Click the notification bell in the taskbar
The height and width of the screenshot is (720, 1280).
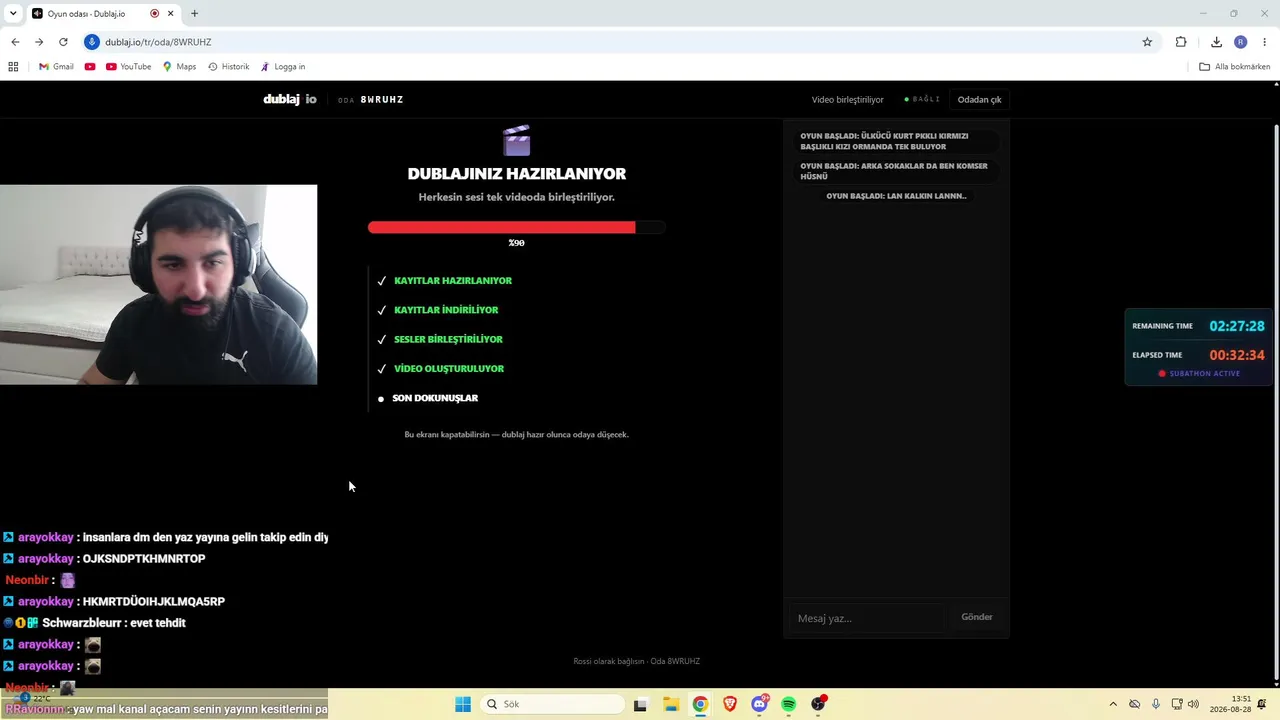coord(1262,704)
